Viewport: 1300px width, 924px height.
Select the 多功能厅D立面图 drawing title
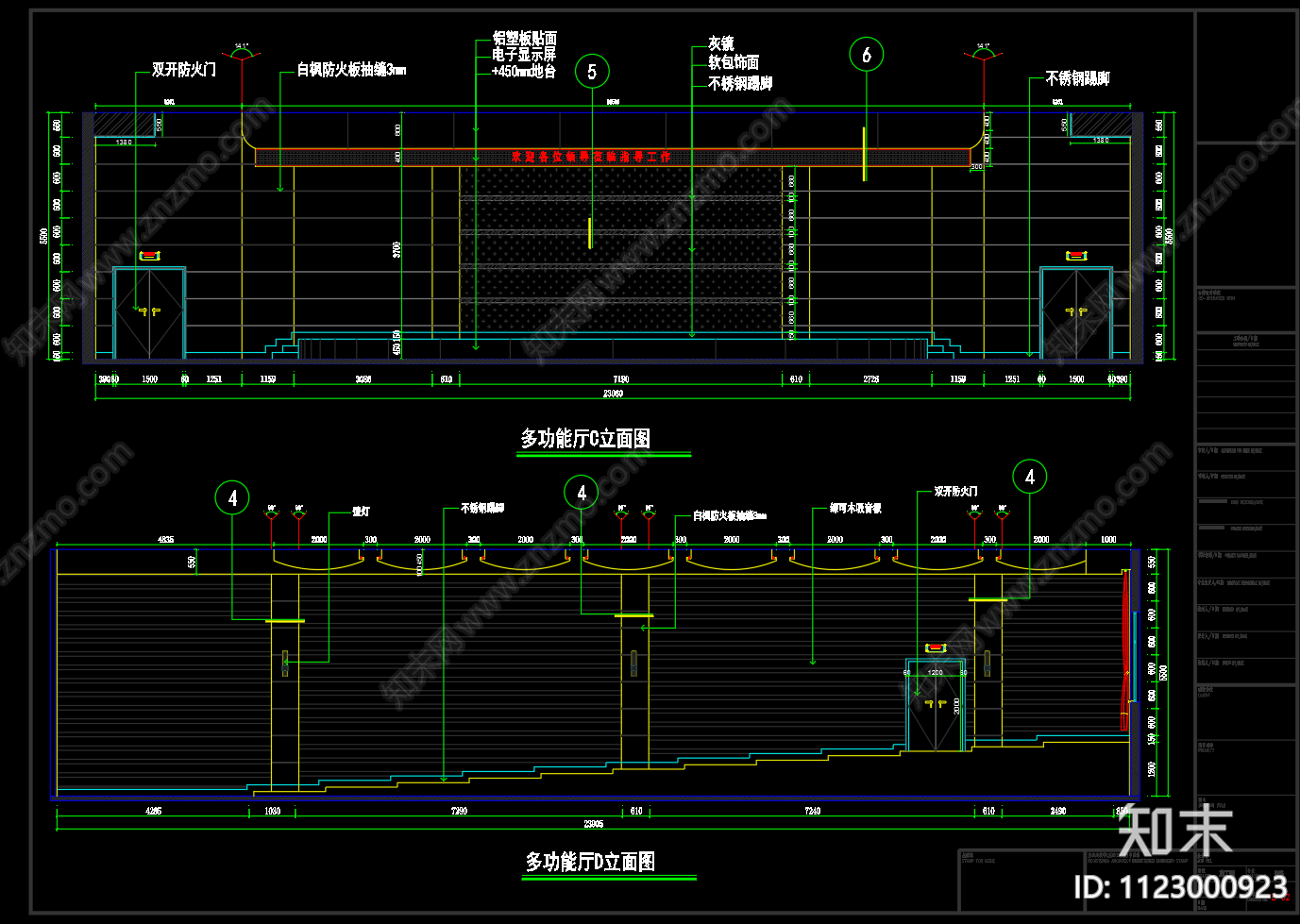[x=590, y=862]
